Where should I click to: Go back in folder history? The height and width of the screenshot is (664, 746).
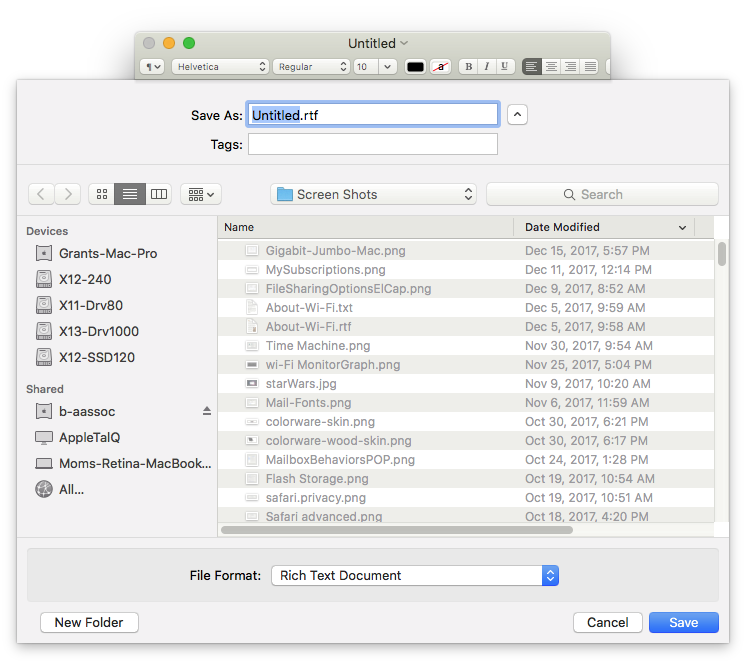point(41,194)
